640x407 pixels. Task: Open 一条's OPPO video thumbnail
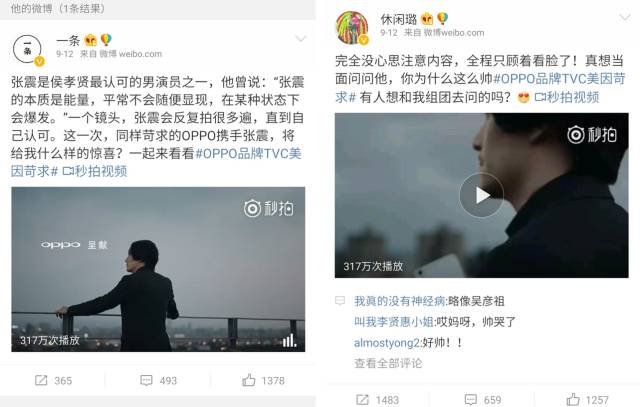point(158,269)
